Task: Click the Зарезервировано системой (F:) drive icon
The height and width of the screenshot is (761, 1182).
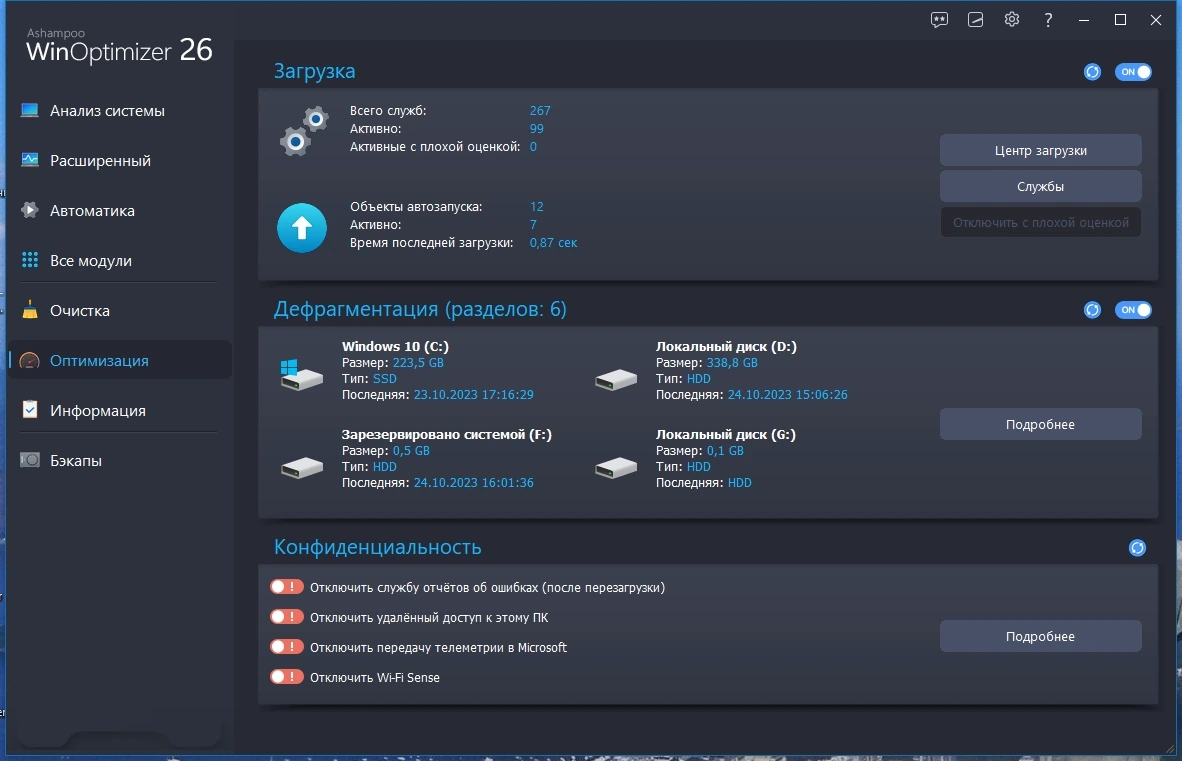Action: pyautogui.click(x=302, y=467)
